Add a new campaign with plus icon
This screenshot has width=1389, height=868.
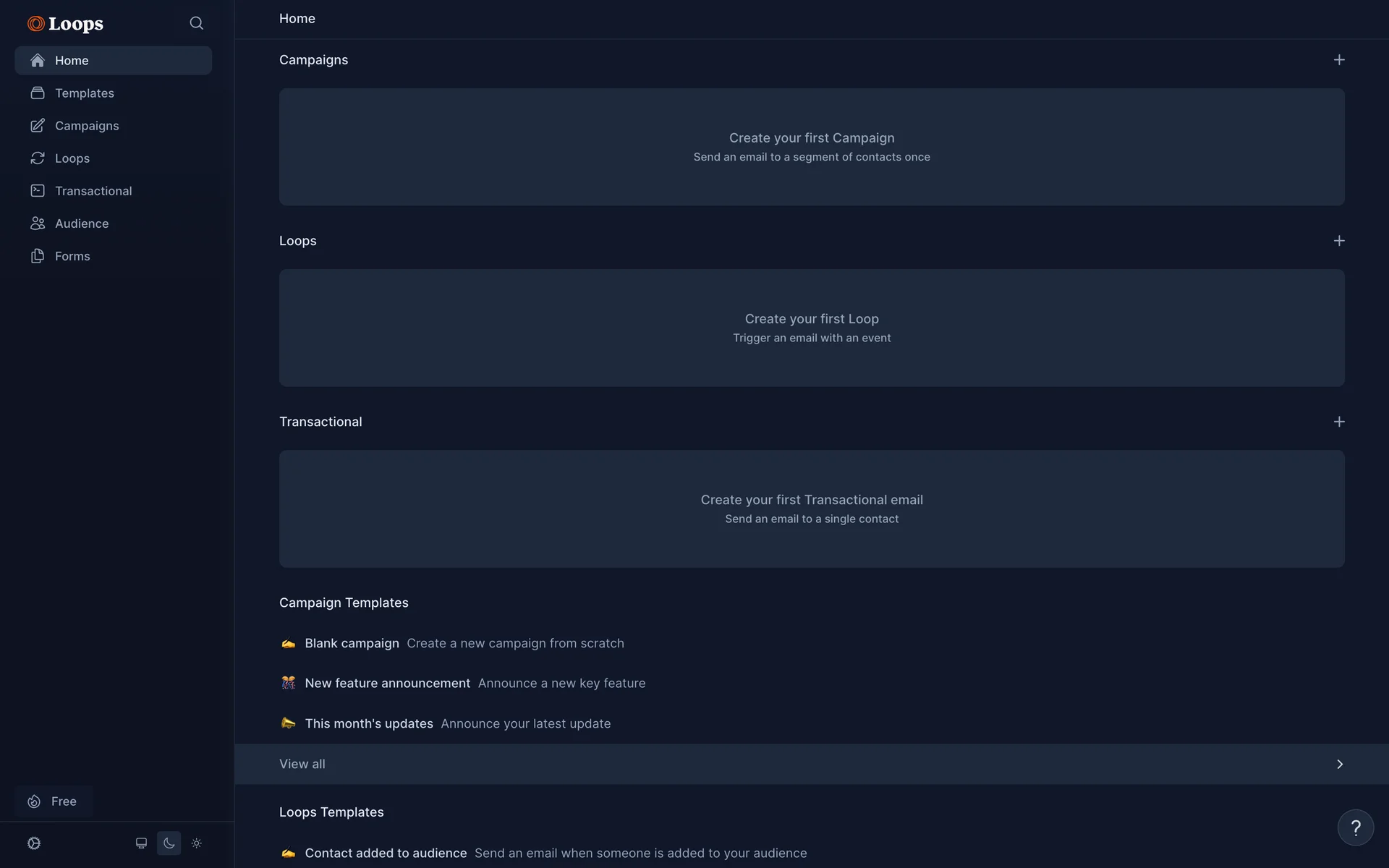[x=1339, y=60]
